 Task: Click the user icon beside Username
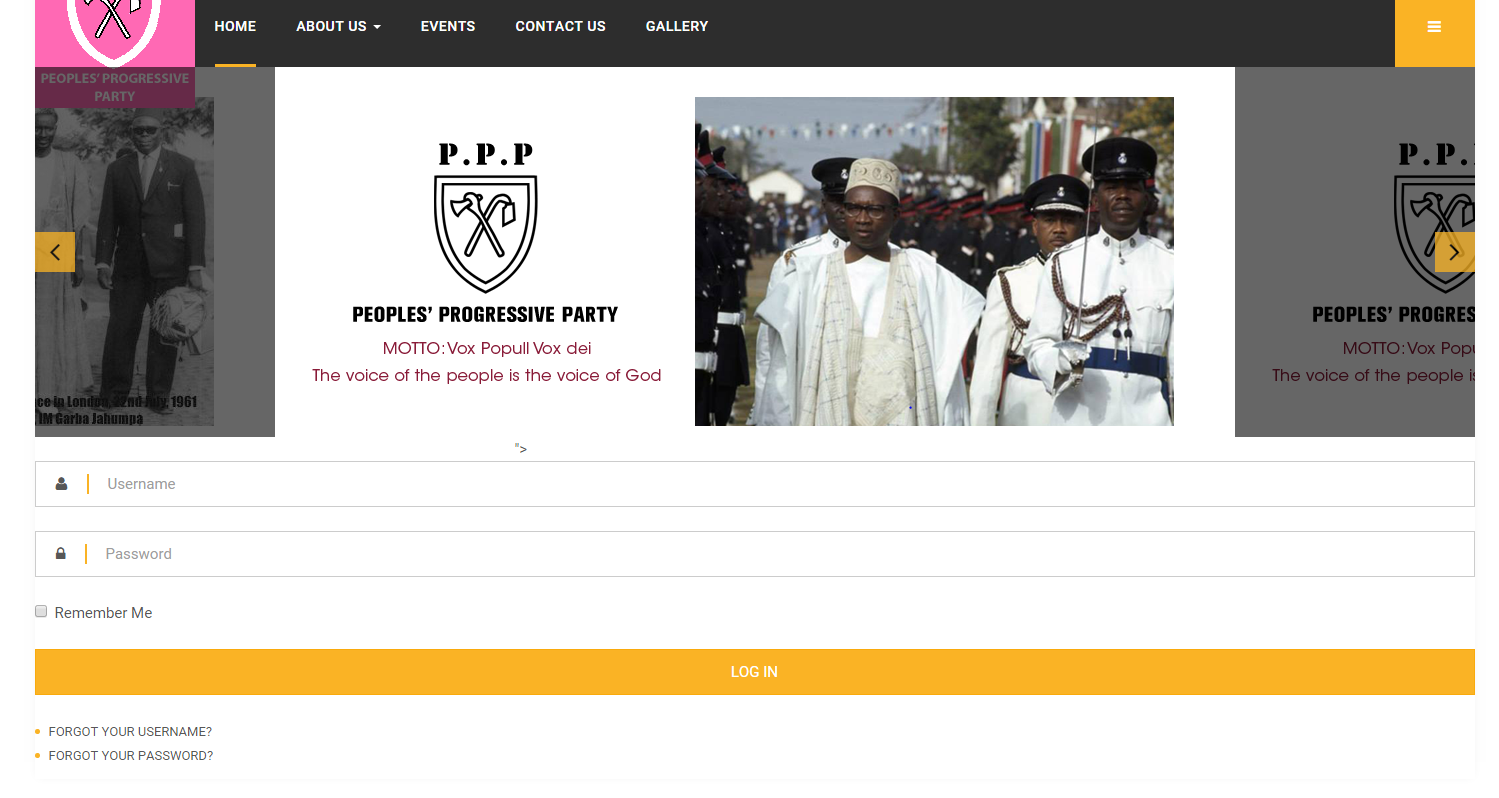click(x=61, y=484)
